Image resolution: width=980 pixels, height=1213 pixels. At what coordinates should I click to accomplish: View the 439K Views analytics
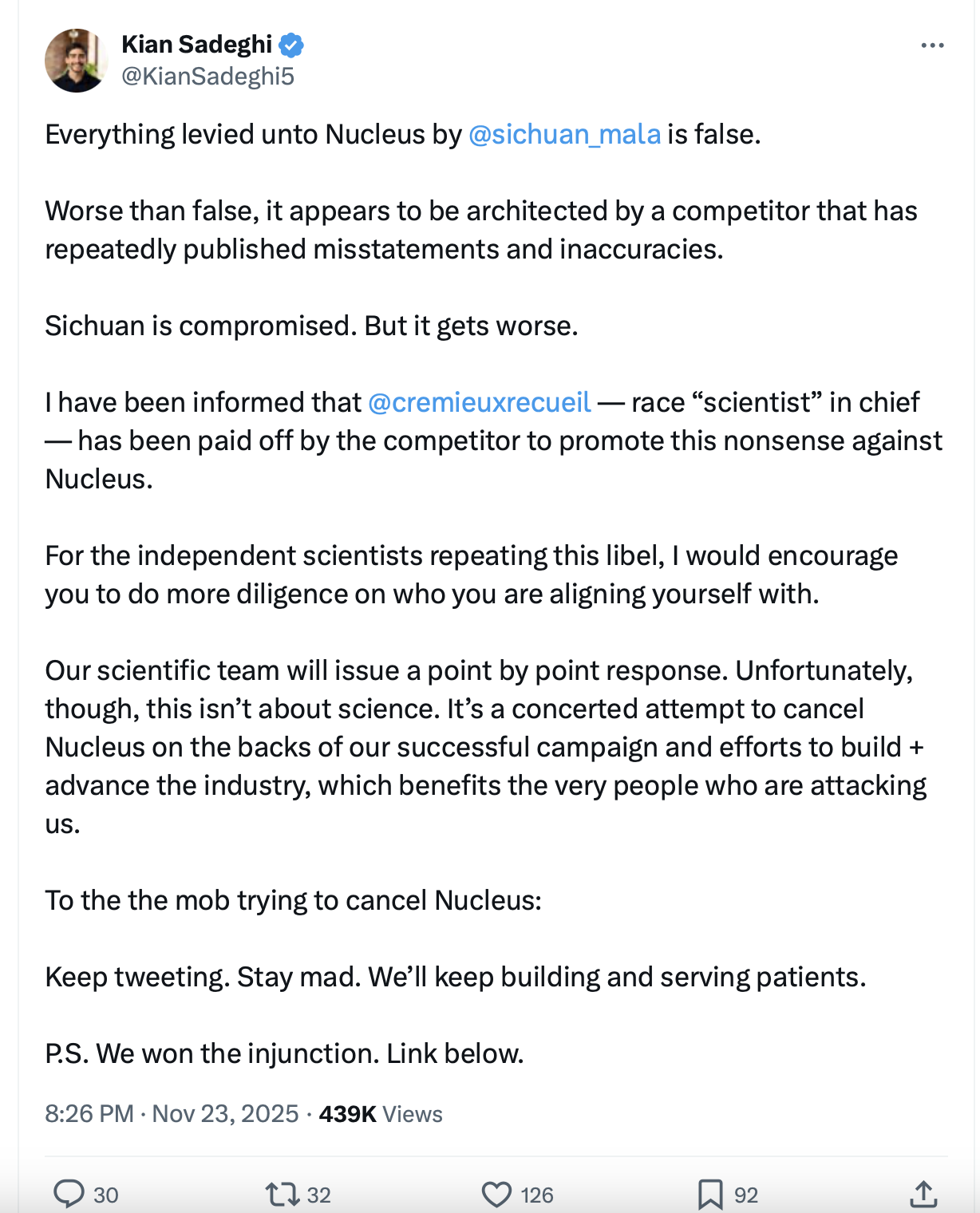[x=381, y=1113]
